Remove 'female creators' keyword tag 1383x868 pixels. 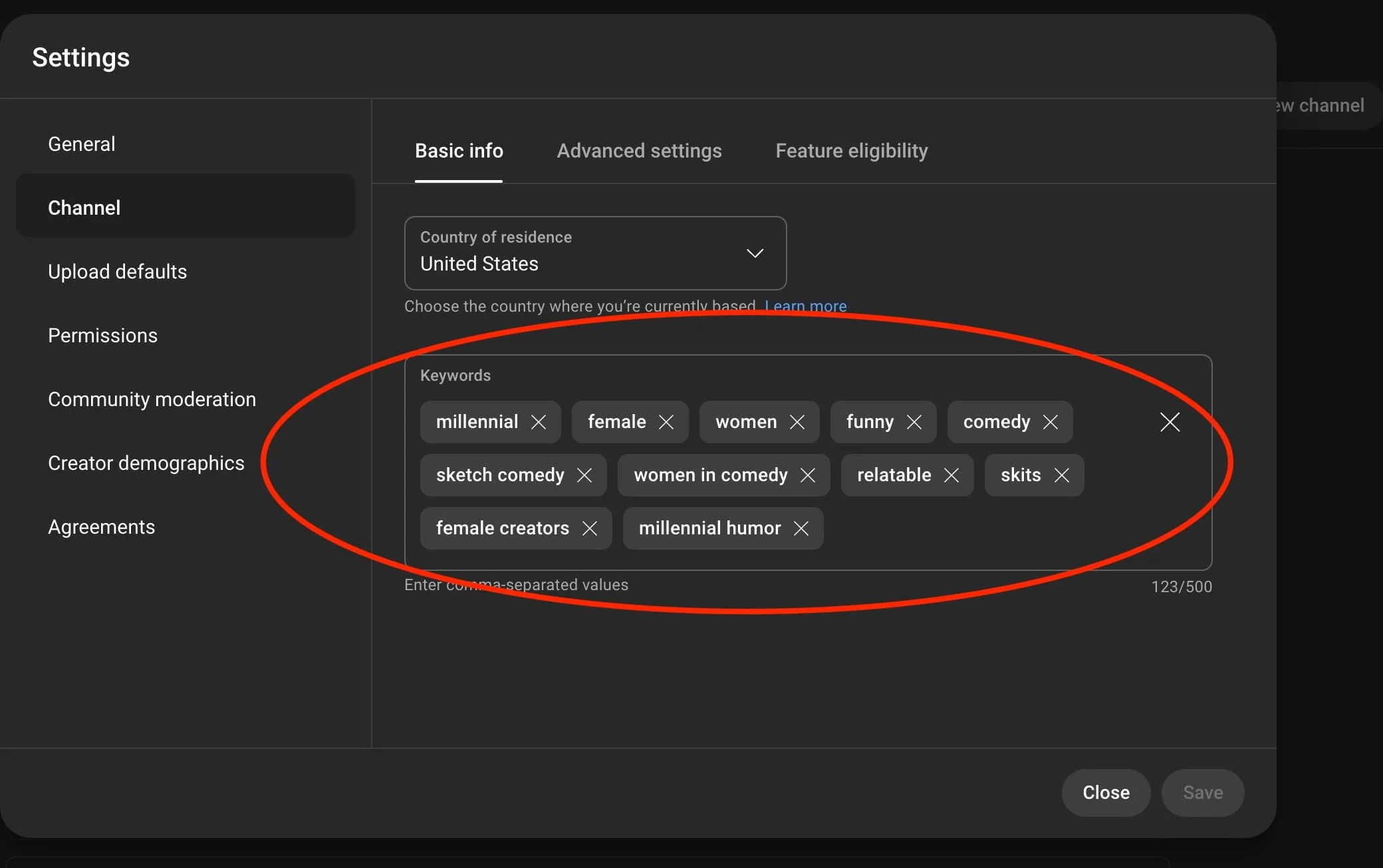pos(590,528)
